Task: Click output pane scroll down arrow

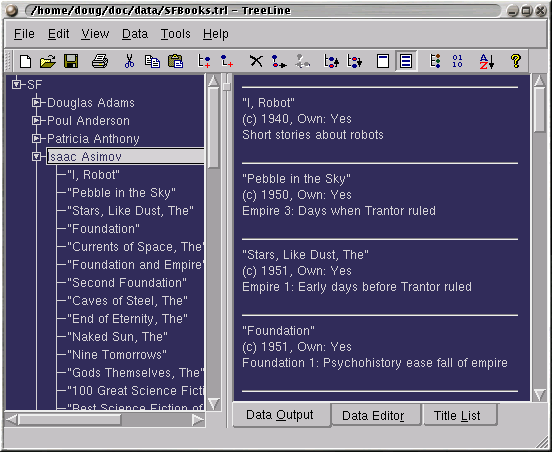Action: coord(539,395)
